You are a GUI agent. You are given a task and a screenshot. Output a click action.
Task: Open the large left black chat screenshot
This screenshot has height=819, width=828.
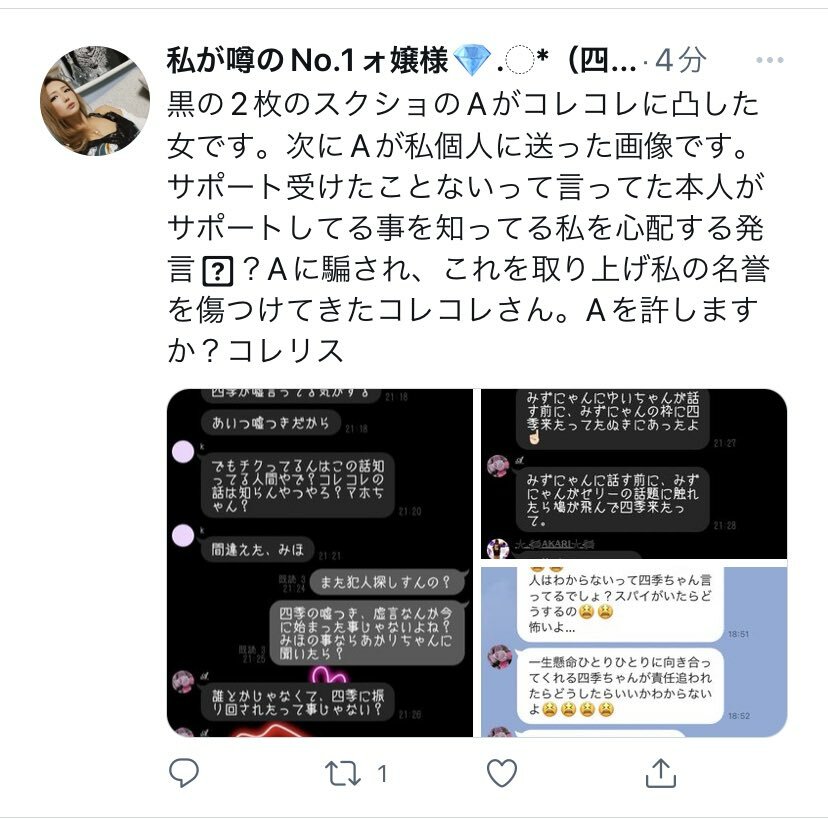(320, 563)
